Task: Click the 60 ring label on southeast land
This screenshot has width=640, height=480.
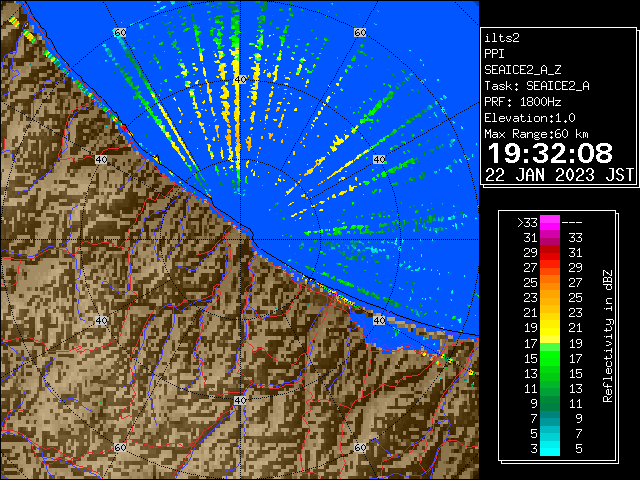Action: (360, 447)
